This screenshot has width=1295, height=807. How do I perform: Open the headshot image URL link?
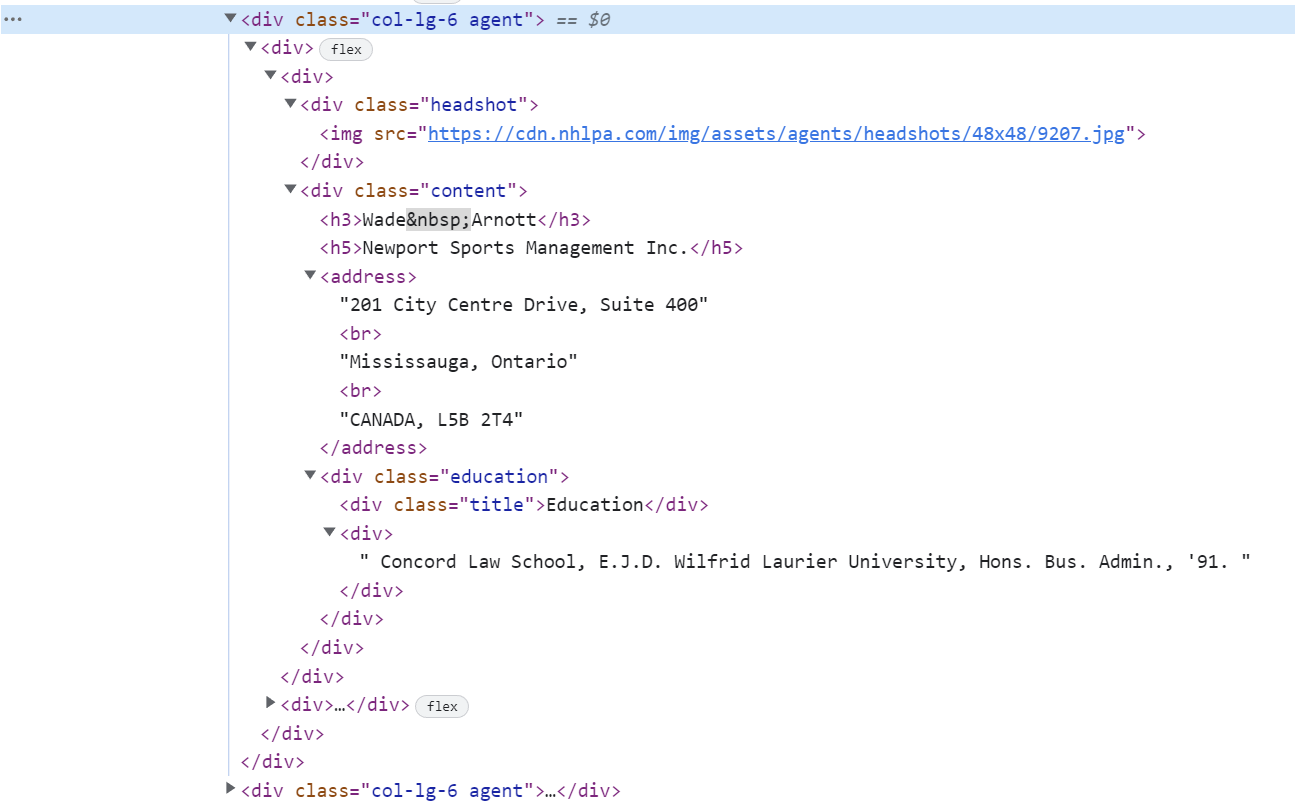tap(776, 133)
